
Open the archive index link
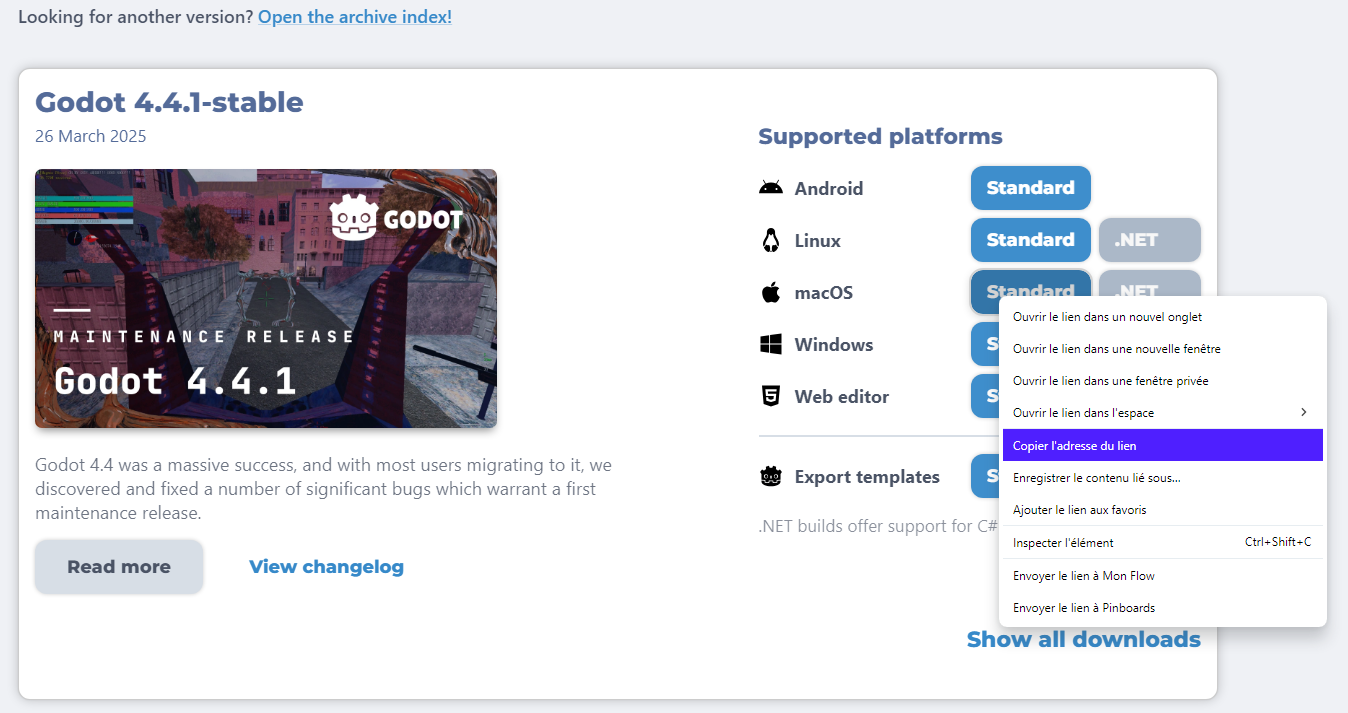pyautogui.click(x=355, y=17)
